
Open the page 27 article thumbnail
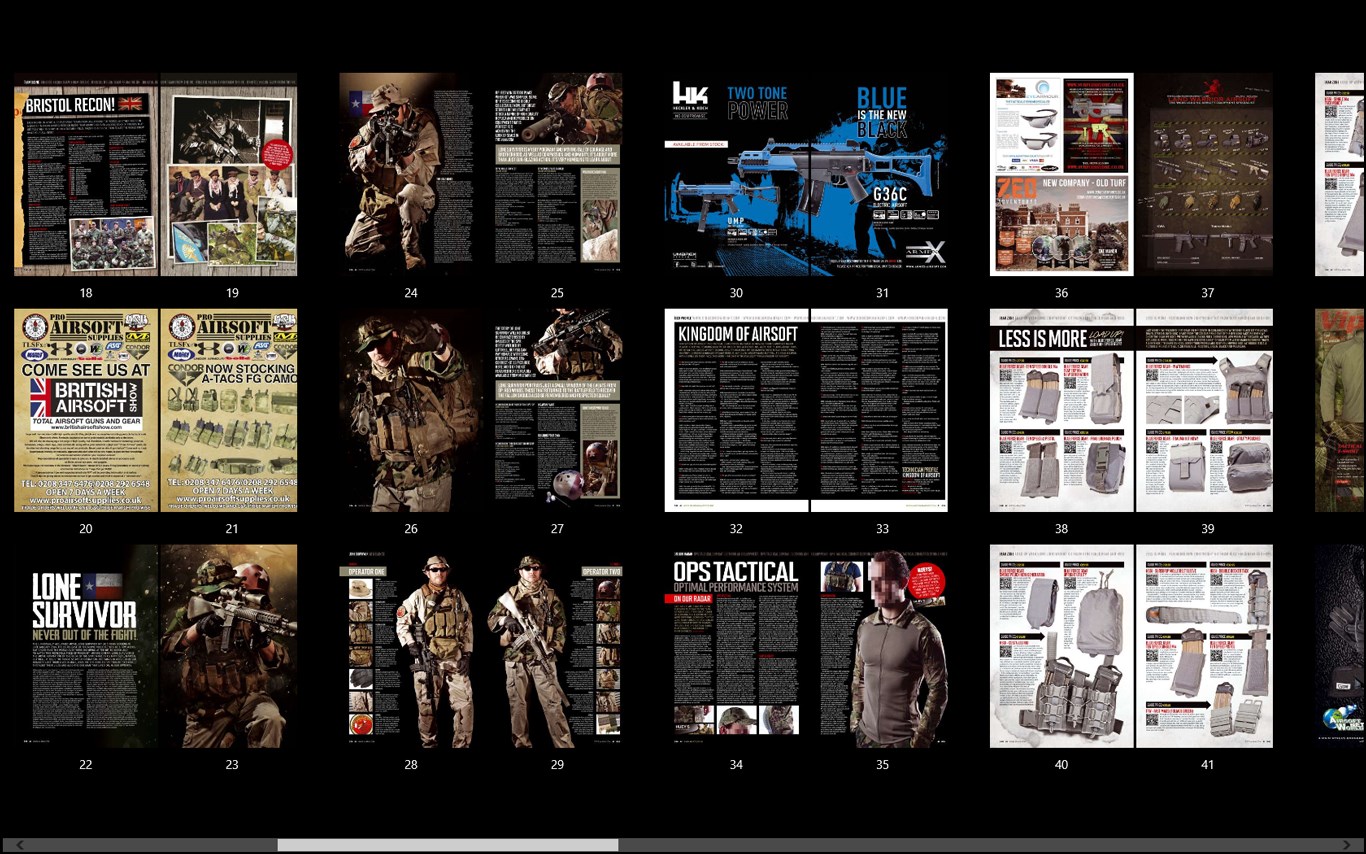tap(554, 410)
